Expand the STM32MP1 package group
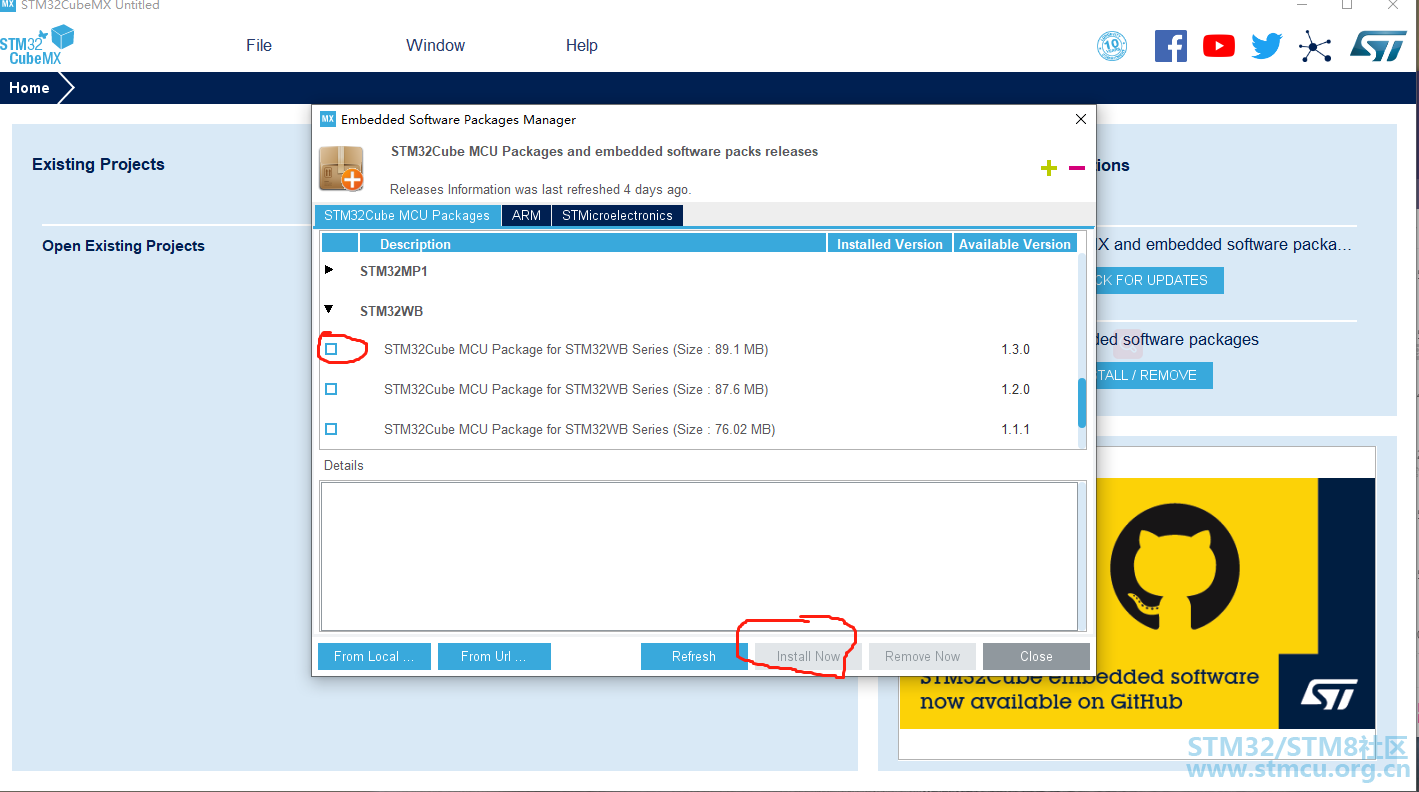The height and width of the screenshot is (792, 1419). pos(329,270)
